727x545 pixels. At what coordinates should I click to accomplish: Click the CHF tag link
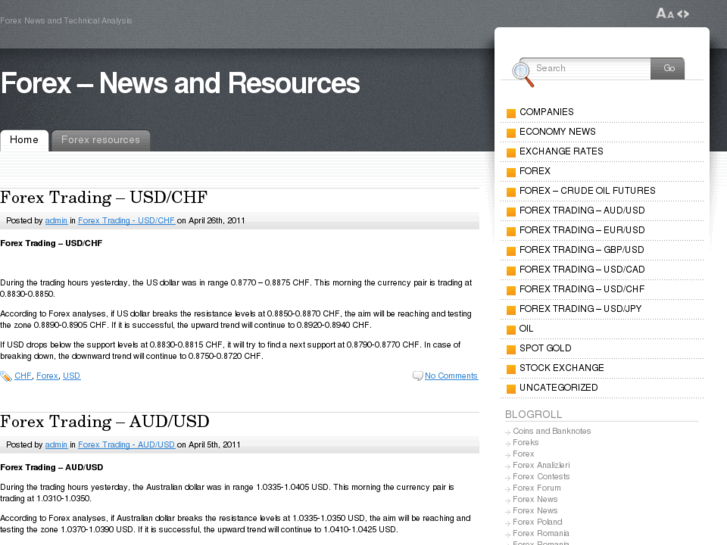pos(23,376)
